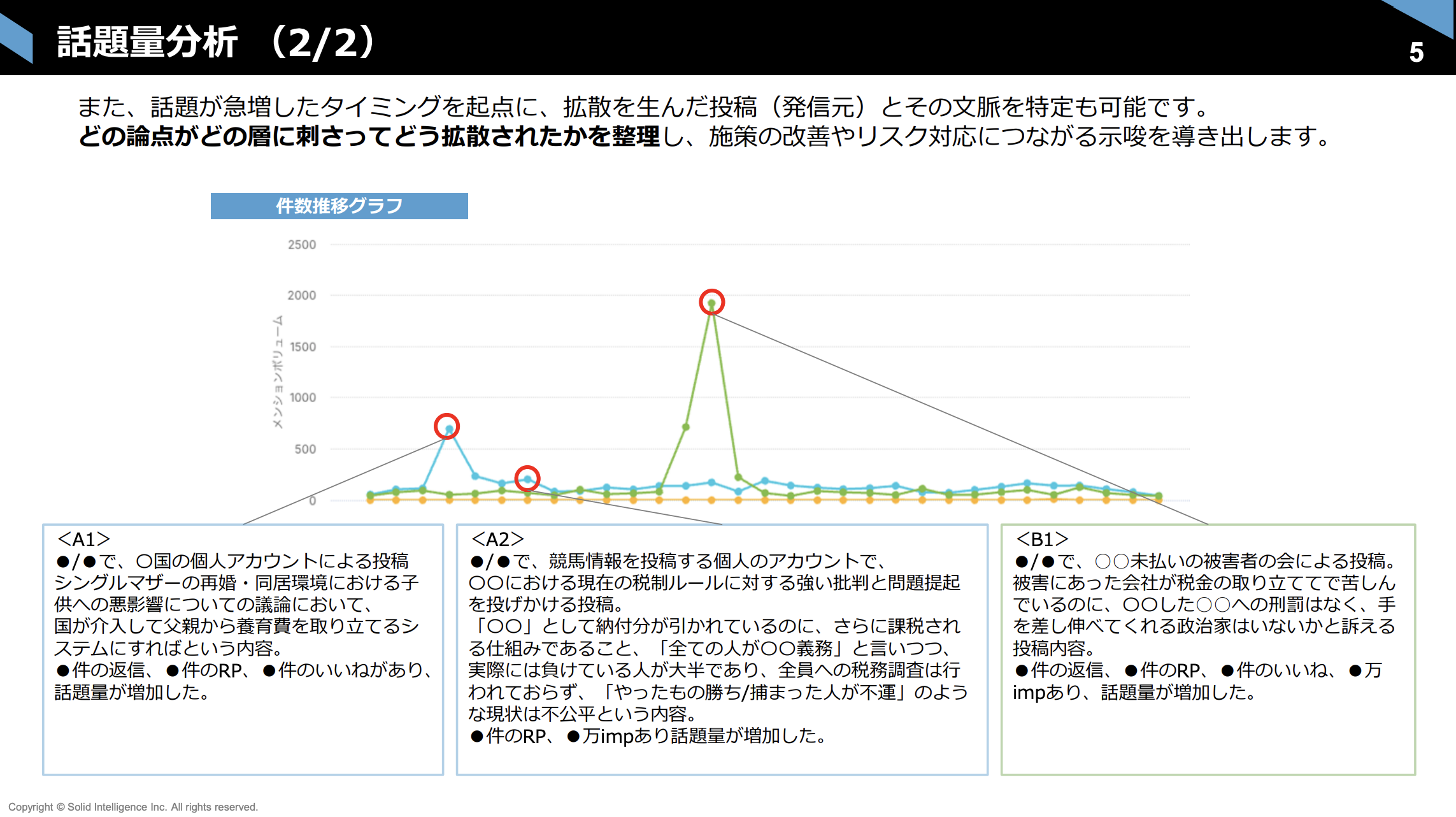Click the 件数推移グラフ label banner
Viewport: 1456px width, 817px height.
click(x=339, y=206)
